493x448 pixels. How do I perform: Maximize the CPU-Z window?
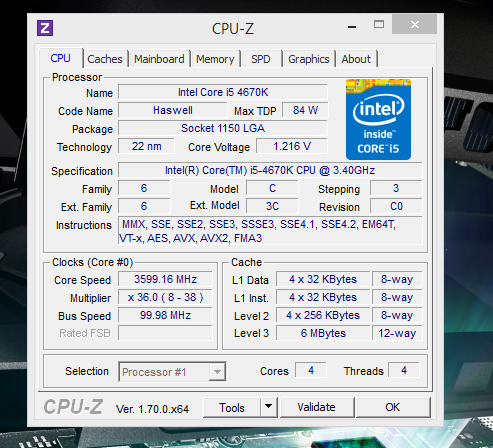379,24
